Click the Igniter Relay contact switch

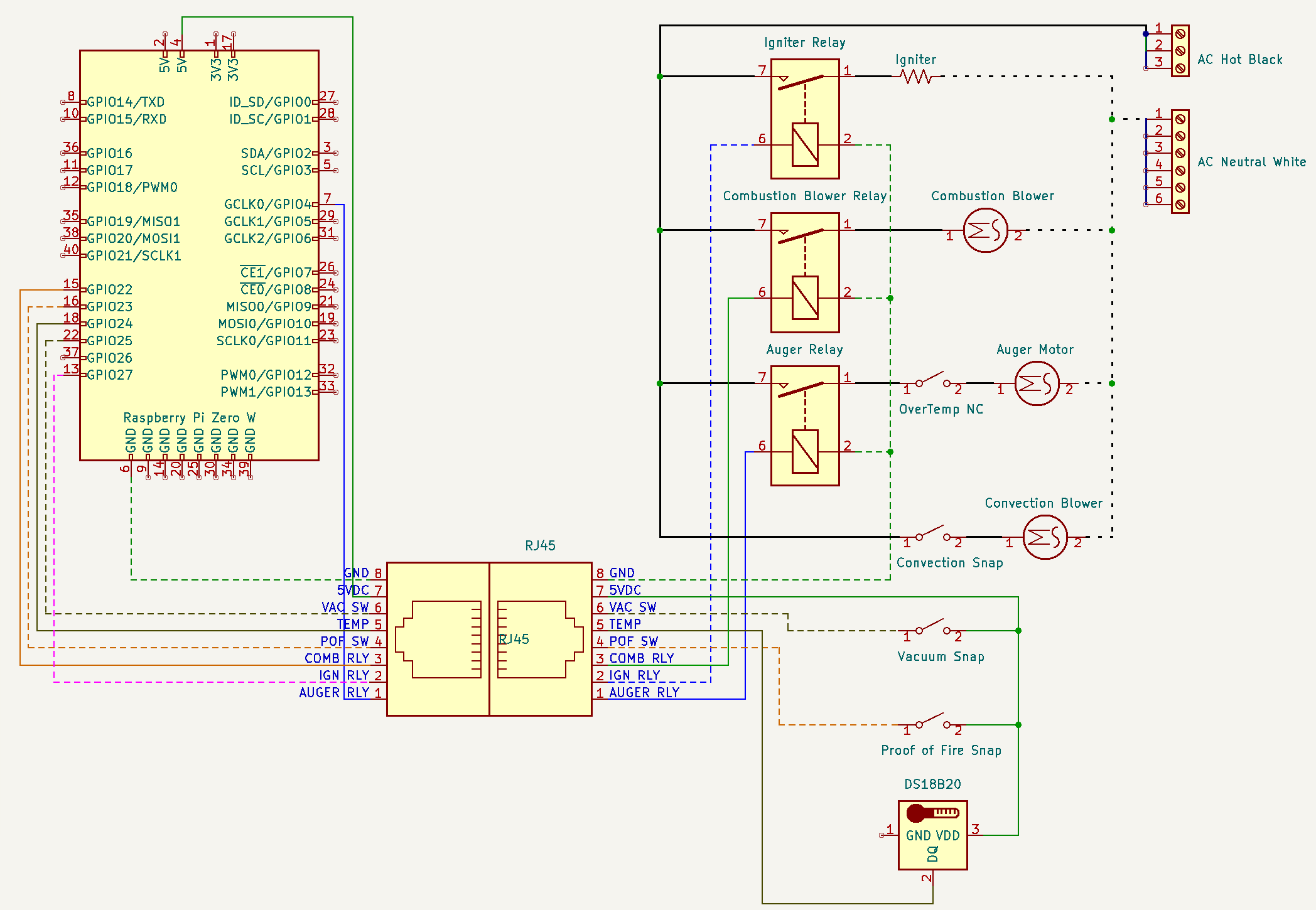800,82
